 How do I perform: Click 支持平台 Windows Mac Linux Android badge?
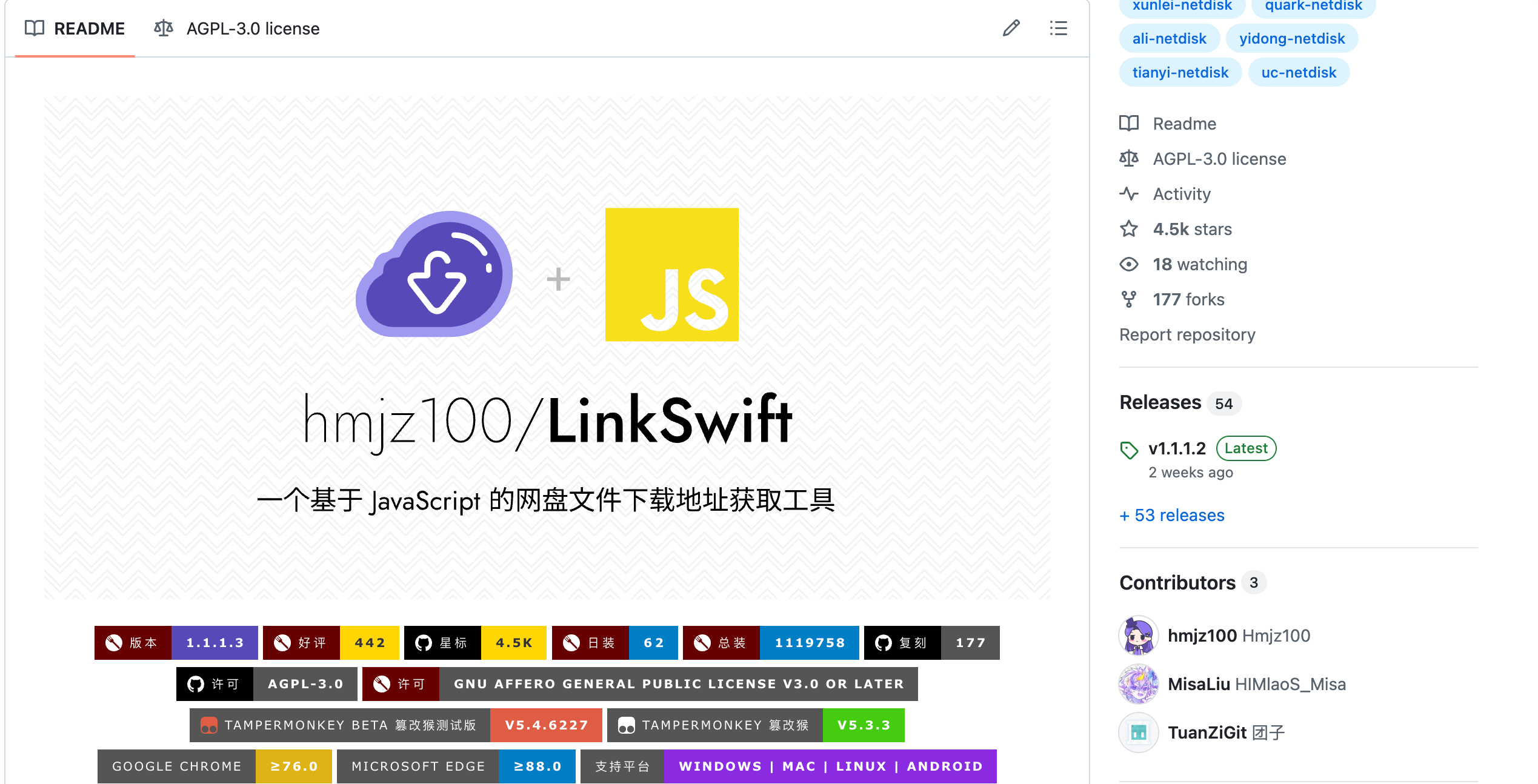coord(788,766)
